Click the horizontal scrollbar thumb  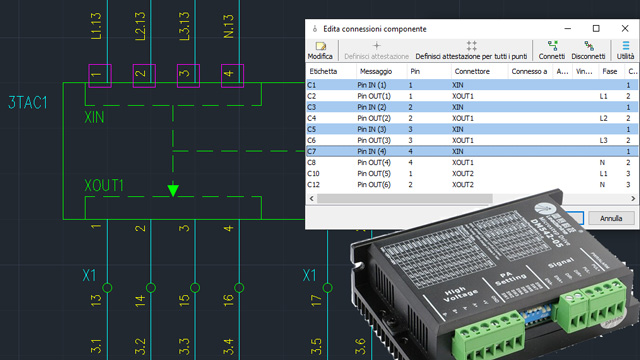(404, 198)
